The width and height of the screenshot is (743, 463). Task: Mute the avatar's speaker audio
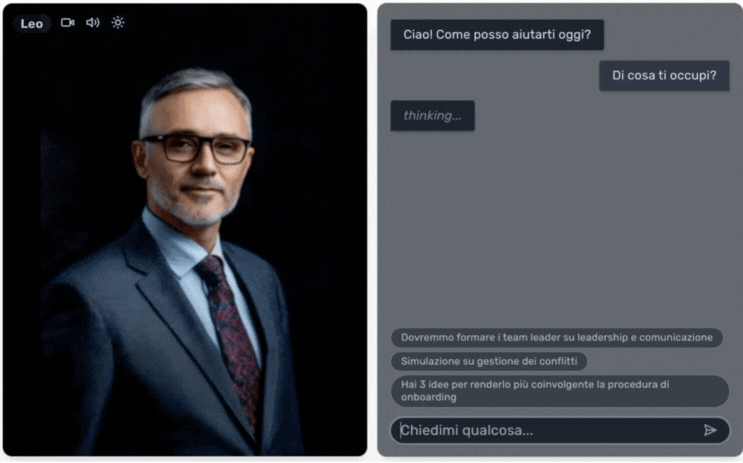coord(93,23)
